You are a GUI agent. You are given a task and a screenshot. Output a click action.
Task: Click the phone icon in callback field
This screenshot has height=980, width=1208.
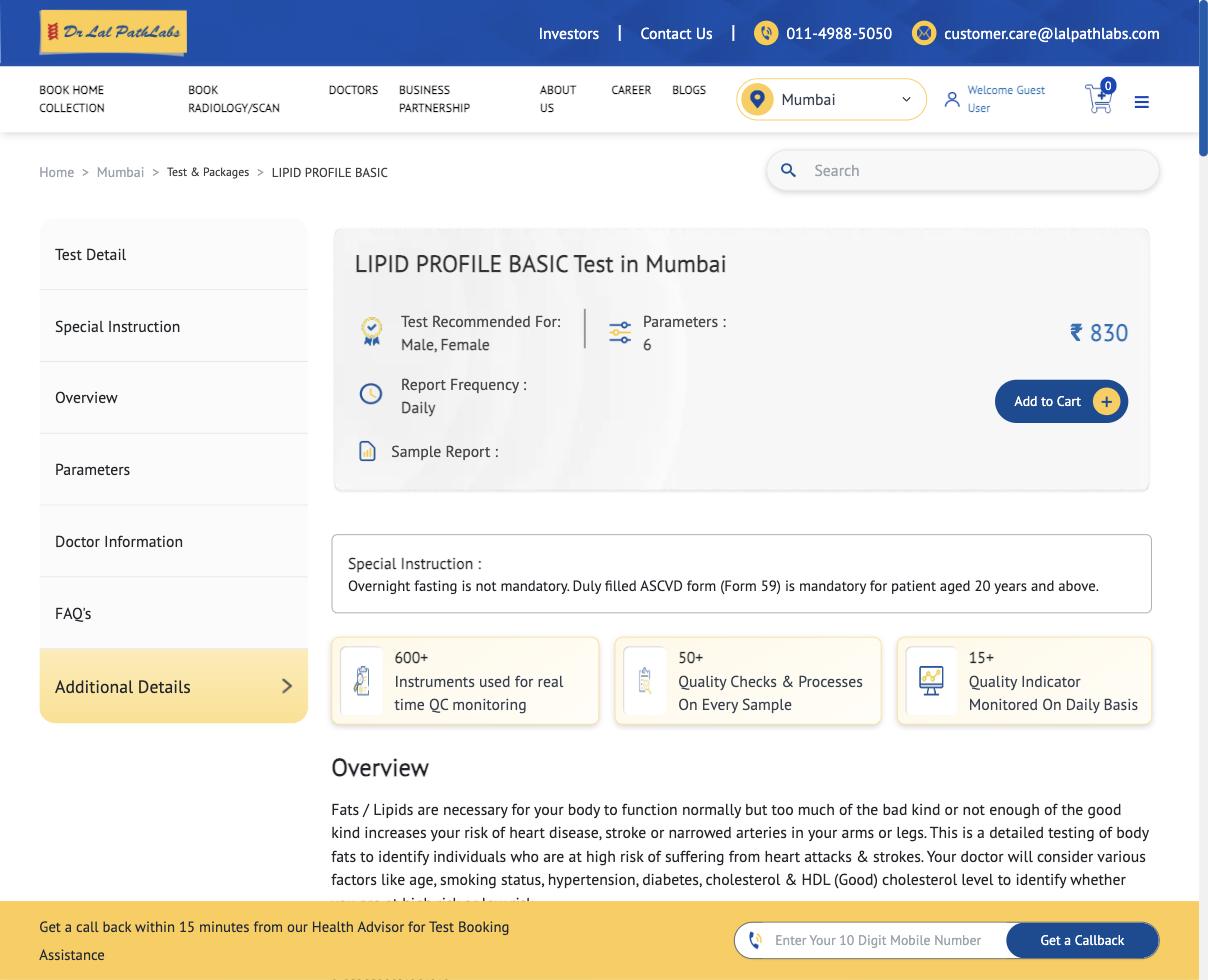click(x=755, y=940)
